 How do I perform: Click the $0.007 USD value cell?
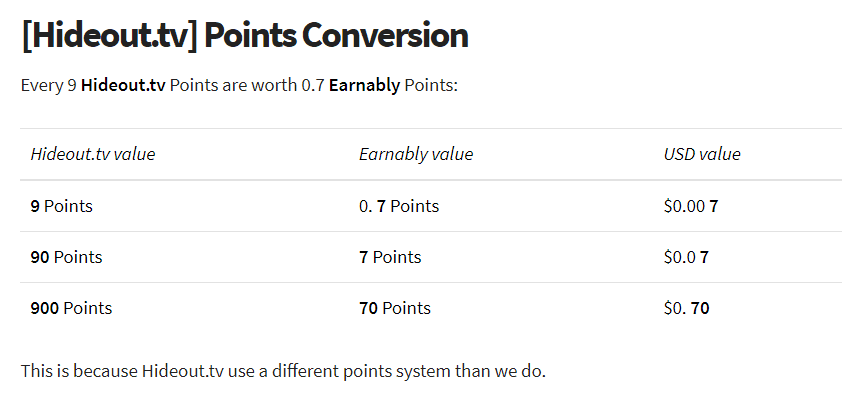point(691,206)
